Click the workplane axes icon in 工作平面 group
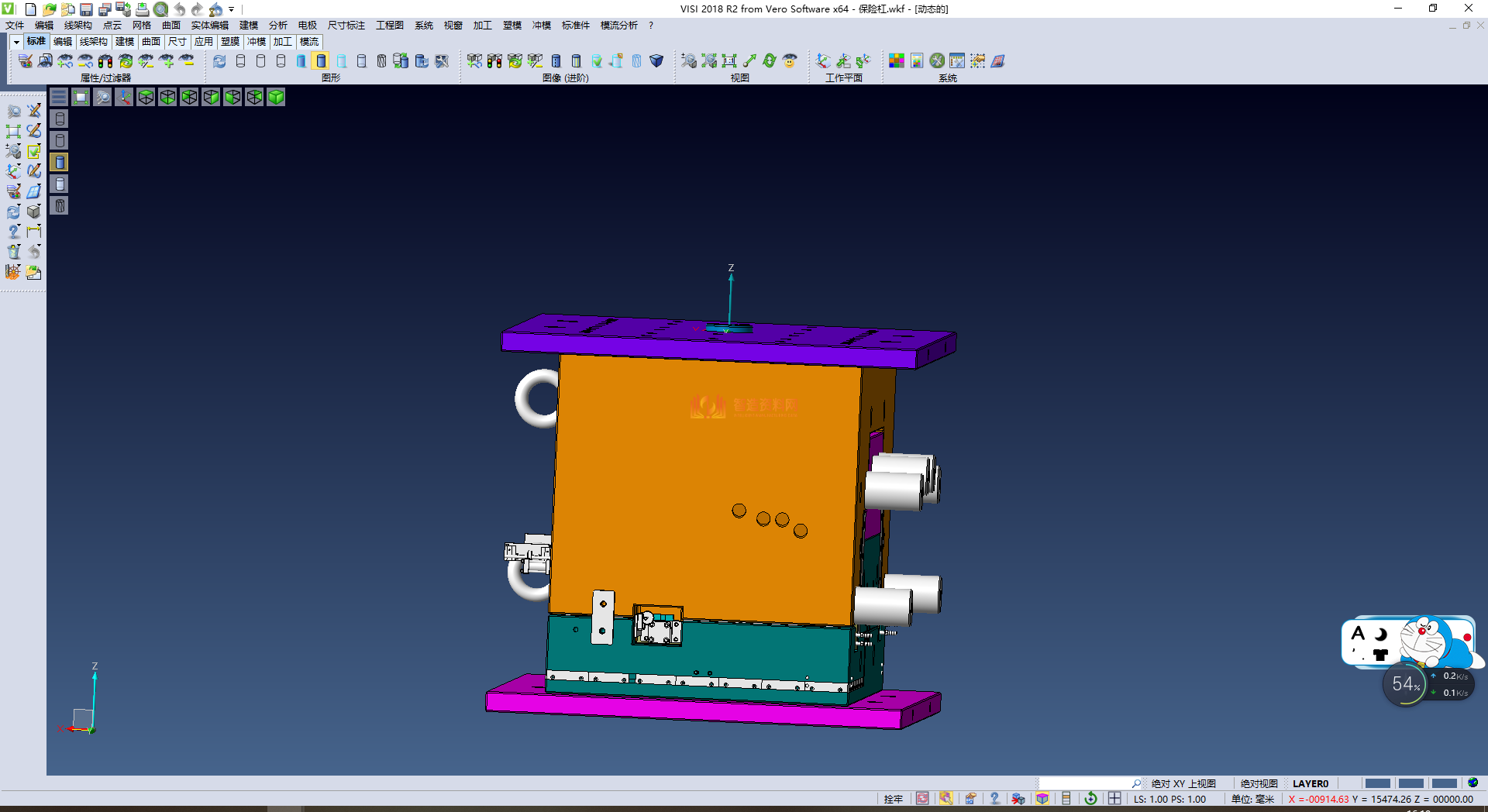The image size is (1488, 812). (823, 61)
